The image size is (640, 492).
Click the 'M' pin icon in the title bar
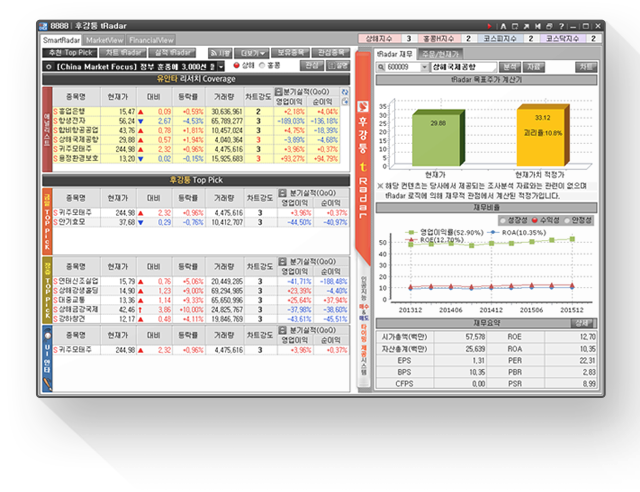coord(538,26)
